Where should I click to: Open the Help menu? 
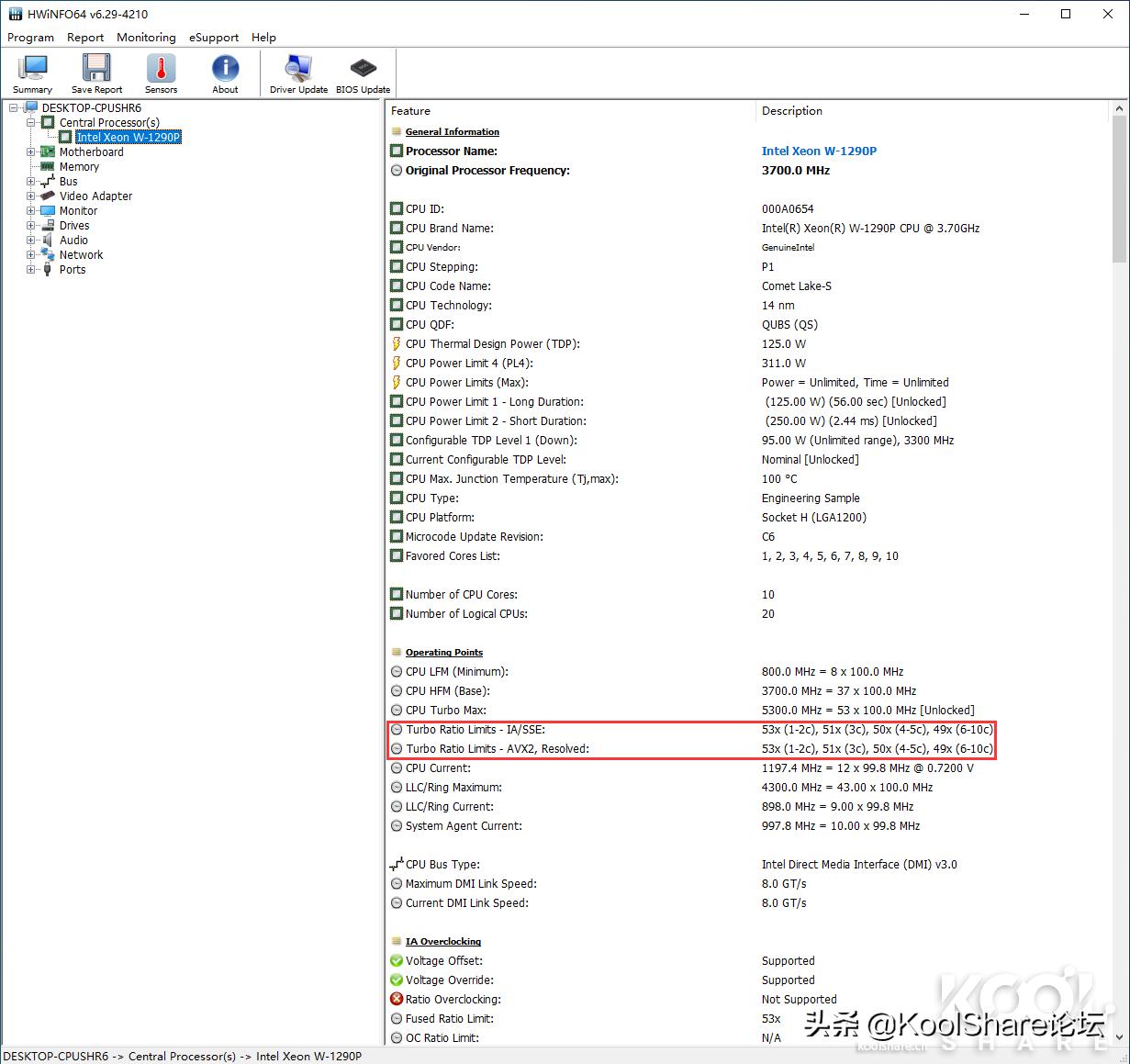point(263,38)
